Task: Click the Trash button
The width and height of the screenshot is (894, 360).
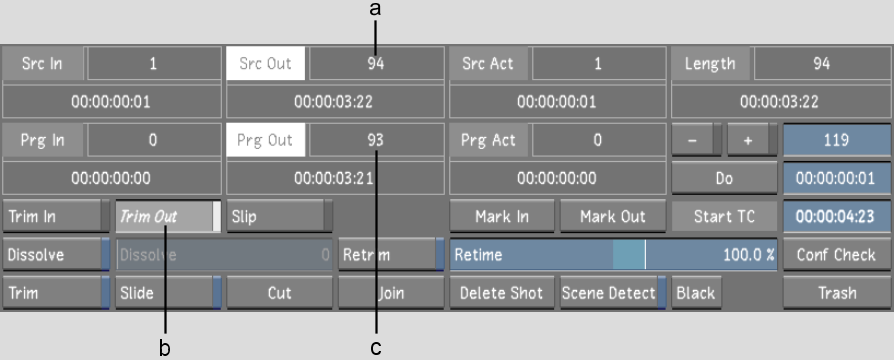Action: tap(837, 293)
